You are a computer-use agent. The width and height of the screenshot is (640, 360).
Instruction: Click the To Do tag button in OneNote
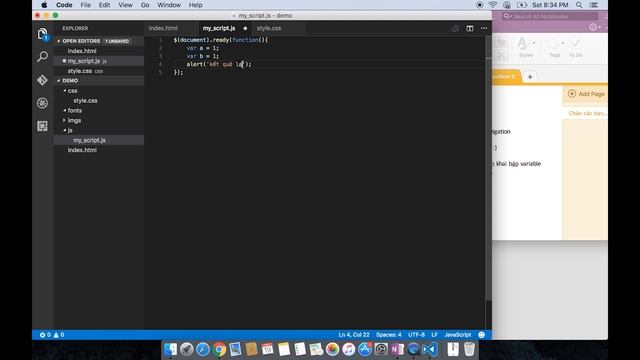576,47
